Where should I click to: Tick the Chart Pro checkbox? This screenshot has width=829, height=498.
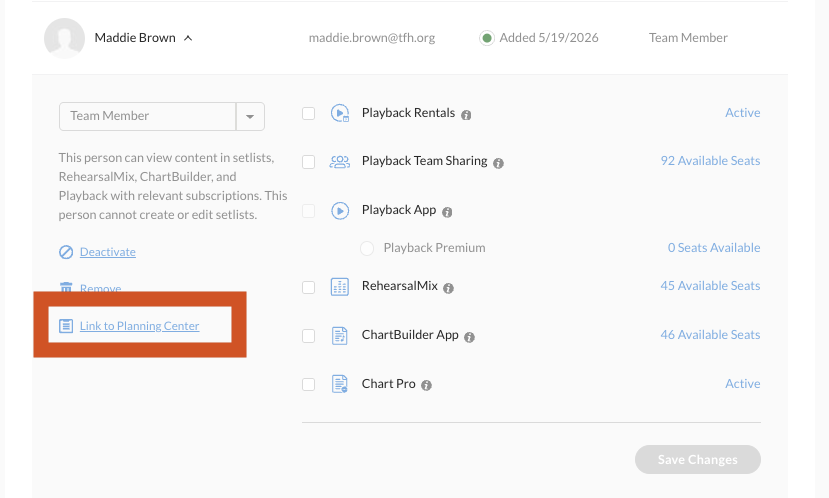coord(308,384)
